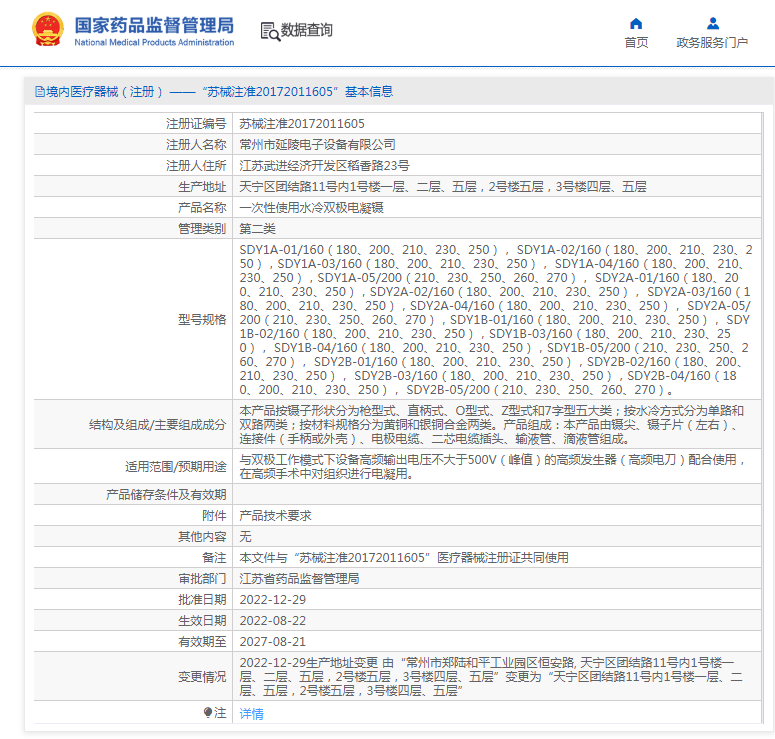Click the document icon before 境内医疗器械
Image resolution: width=775 pixels, height=739 pixels.
pyautogui.click(x=40, y=91)
